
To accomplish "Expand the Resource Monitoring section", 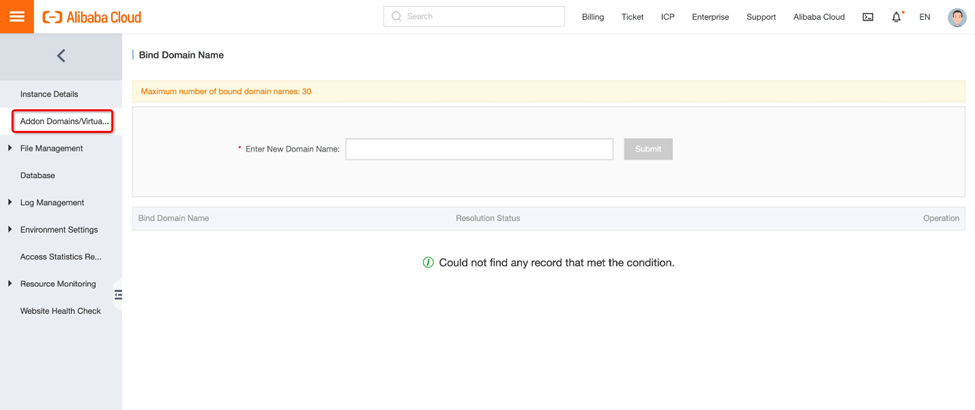I will coord(10,284).
